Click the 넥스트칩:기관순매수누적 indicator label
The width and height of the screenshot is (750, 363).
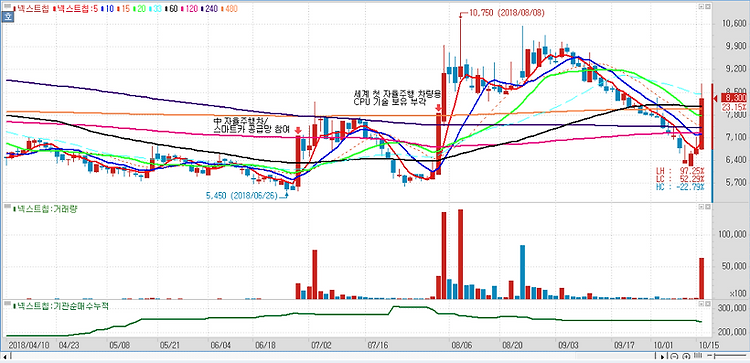62,305
